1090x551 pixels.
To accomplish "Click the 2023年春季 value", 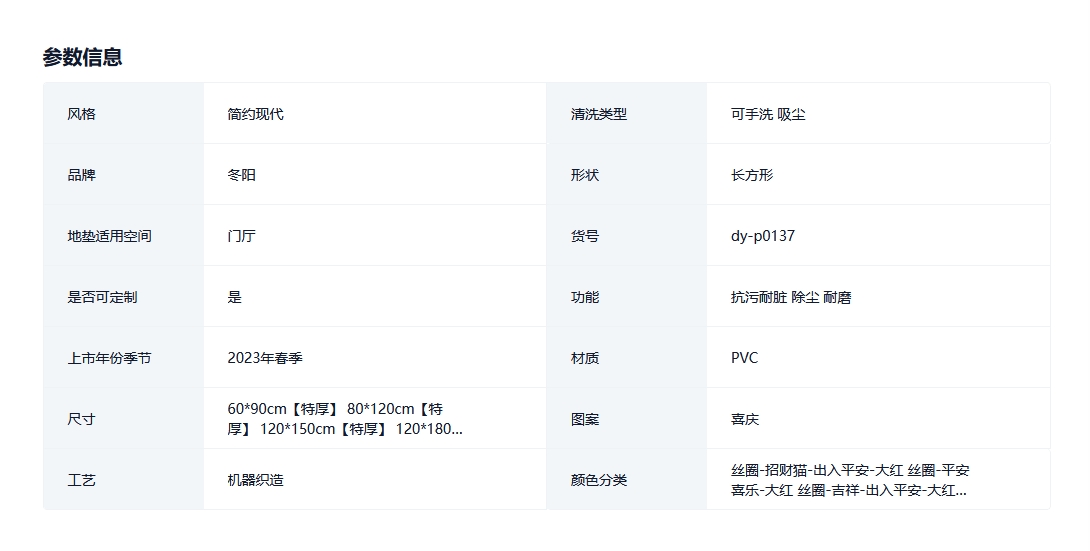I will tap(264, 358).
